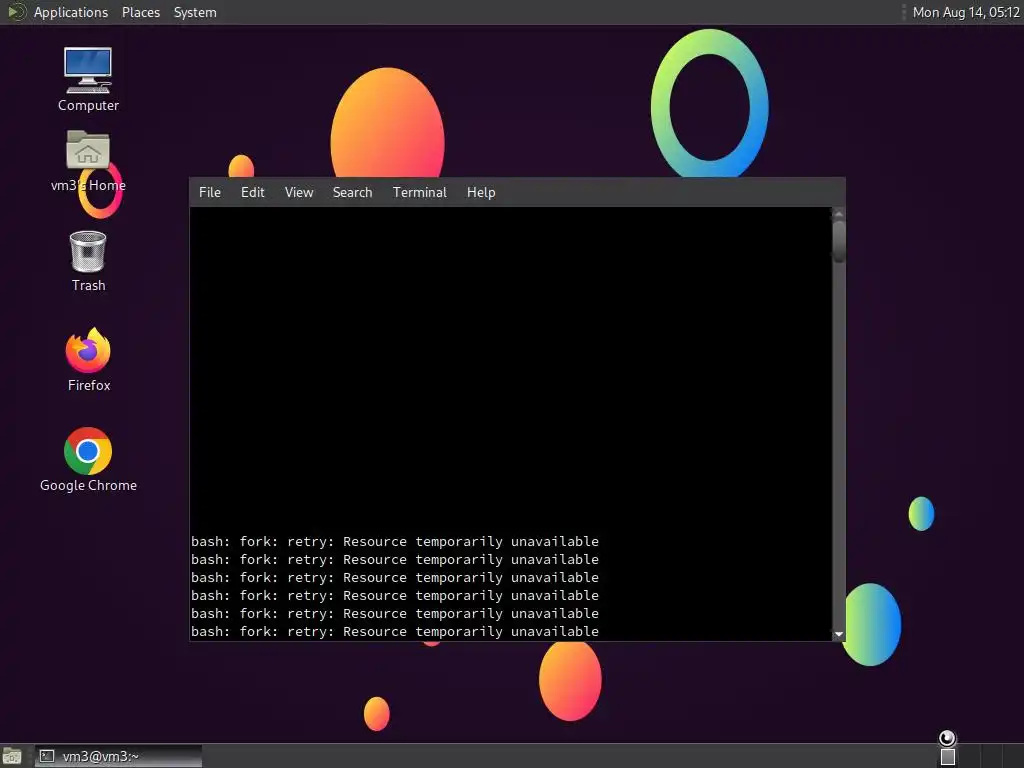Open the terminal's View menu
This screenshot has width=1024, height=768.
pos(299,192)
